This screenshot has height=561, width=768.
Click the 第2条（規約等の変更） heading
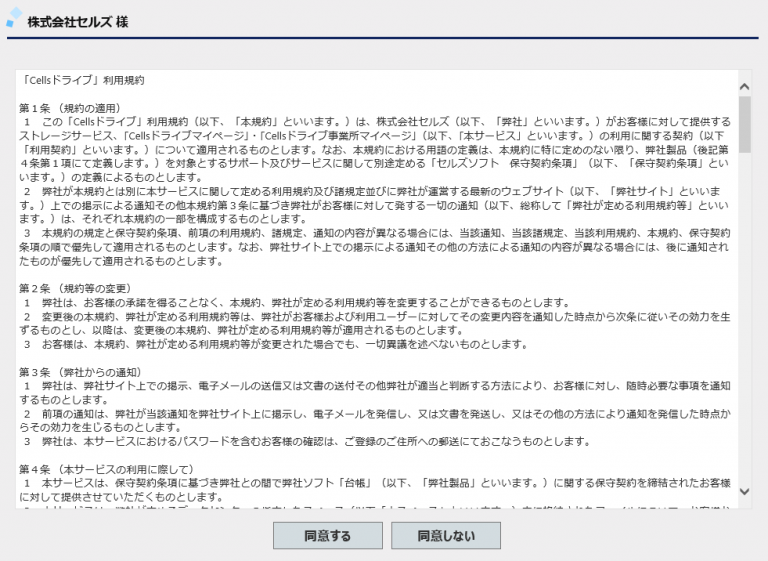pos(75,289)
